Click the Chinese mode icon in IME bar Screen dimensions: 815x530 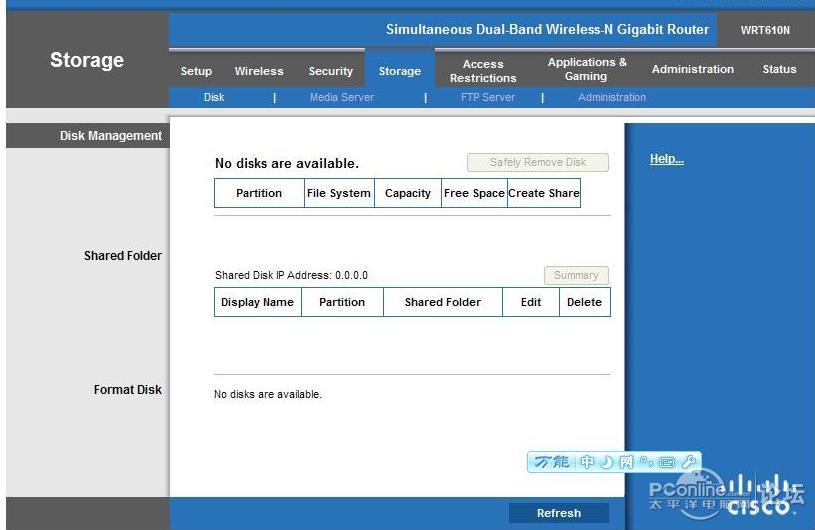[x=587, y=461]
